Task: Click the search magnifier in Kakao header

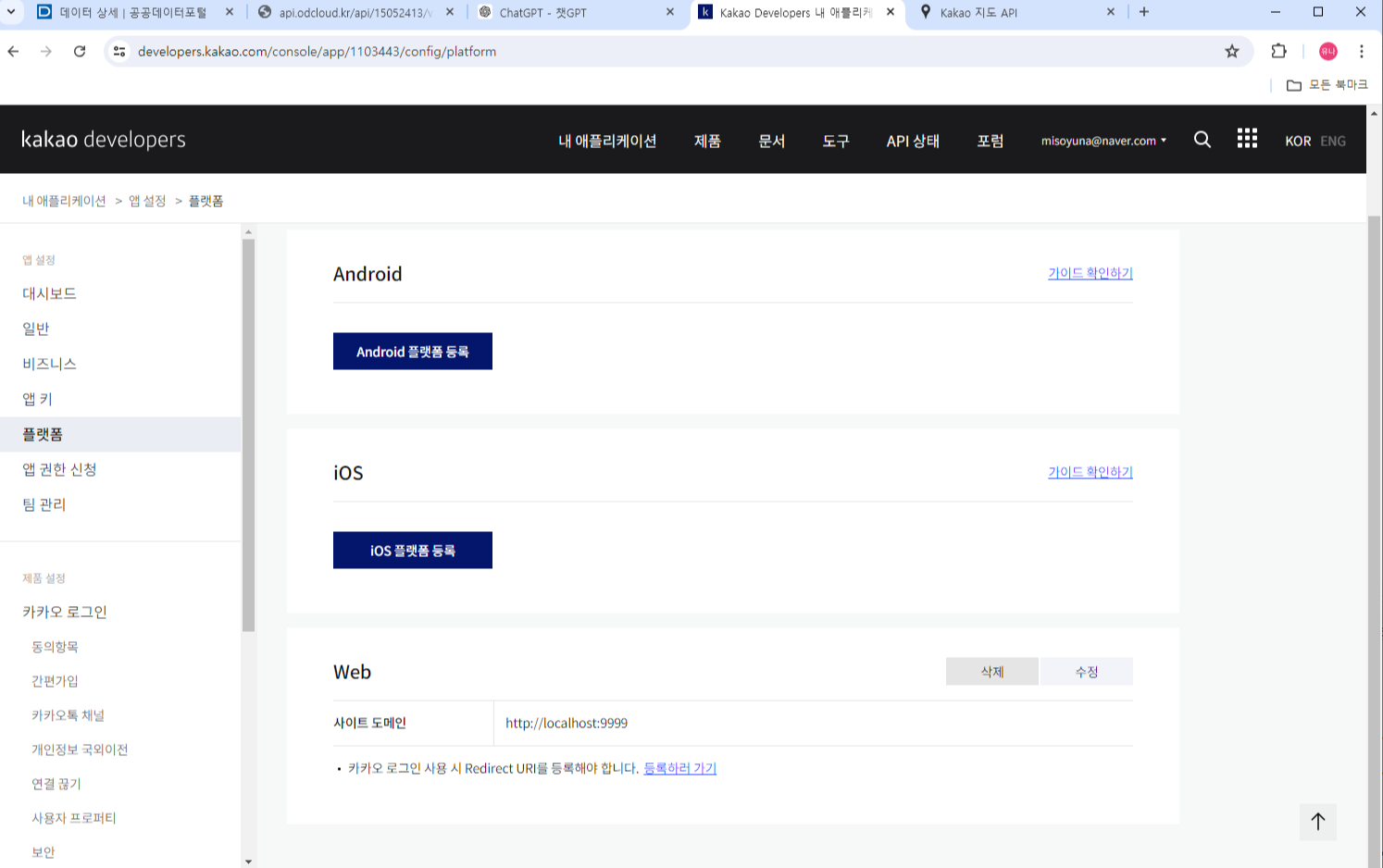Action: coord(1202,139)
